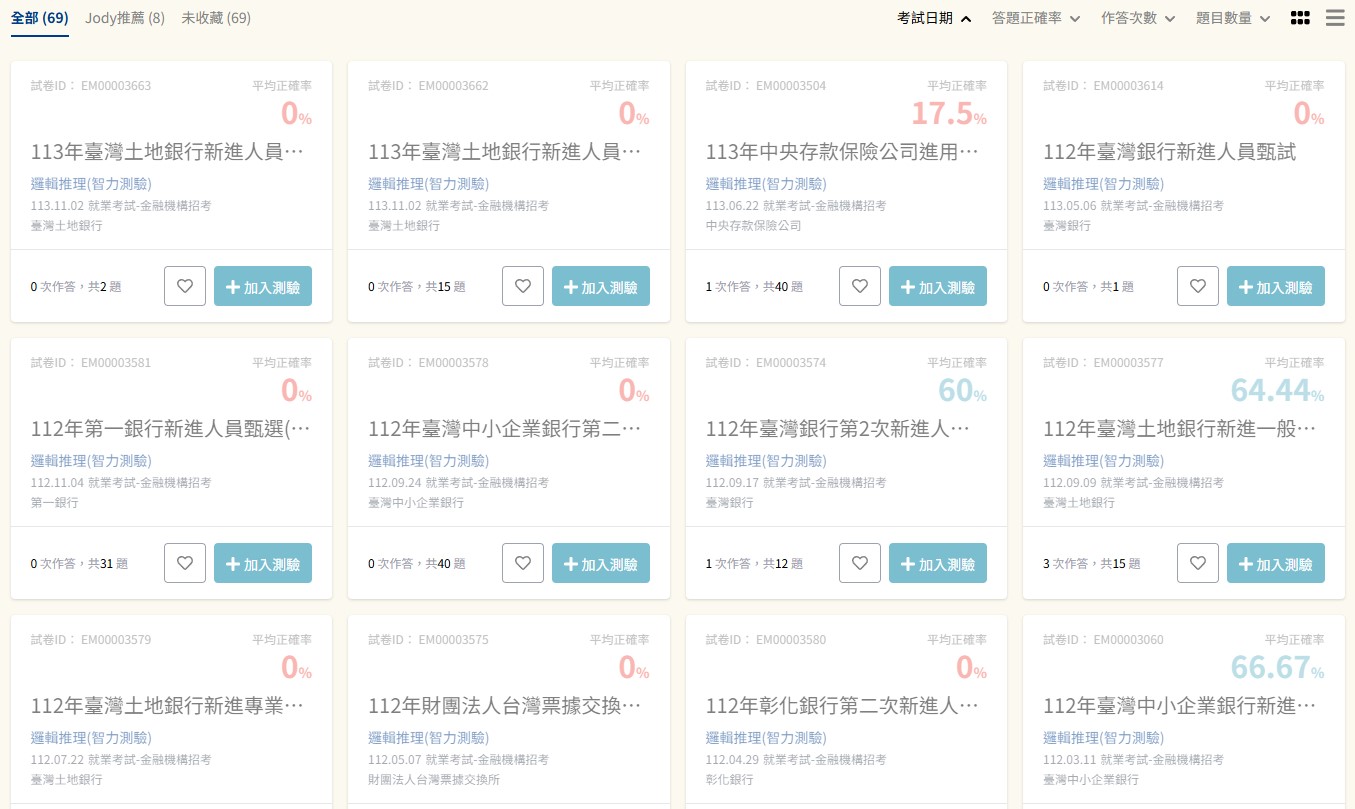Click exam ID EM00003575 text
Screen dimensions: 1355x809
(454, 640)
